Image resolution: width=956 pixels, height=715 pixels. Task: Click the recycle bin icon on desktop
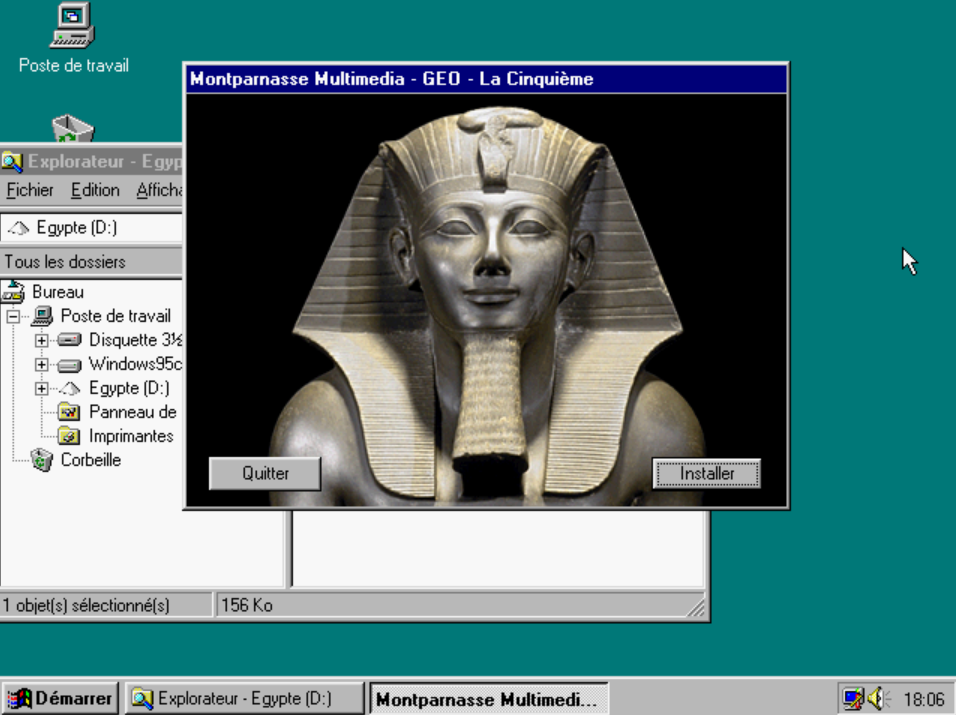[73, 128]
